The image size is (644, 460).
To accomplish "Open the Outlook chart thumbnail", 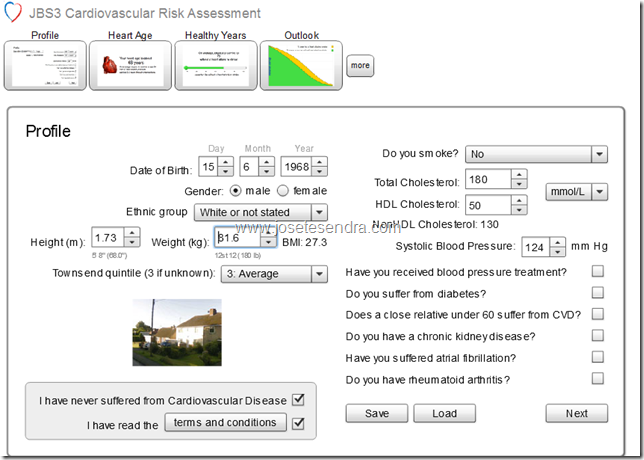I will pos(301,66).
